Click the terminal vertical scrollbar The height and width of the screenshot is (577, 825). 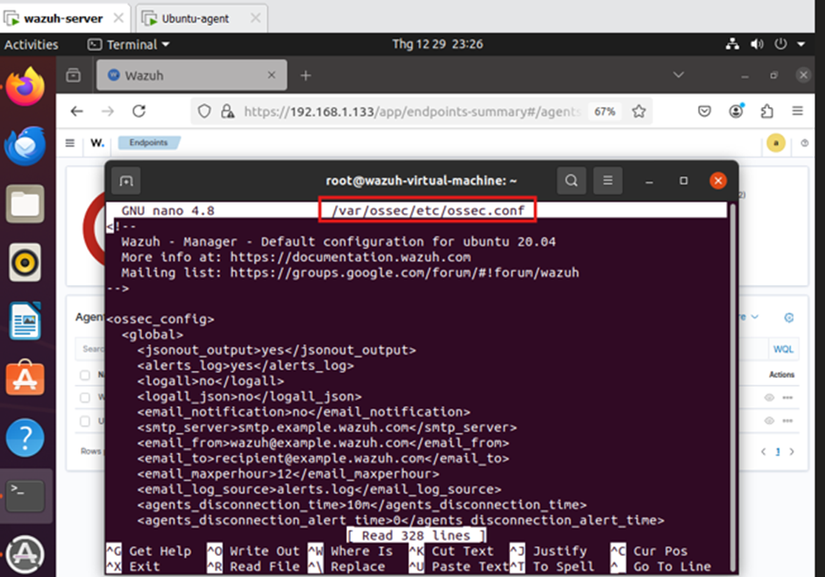point(732,387)
